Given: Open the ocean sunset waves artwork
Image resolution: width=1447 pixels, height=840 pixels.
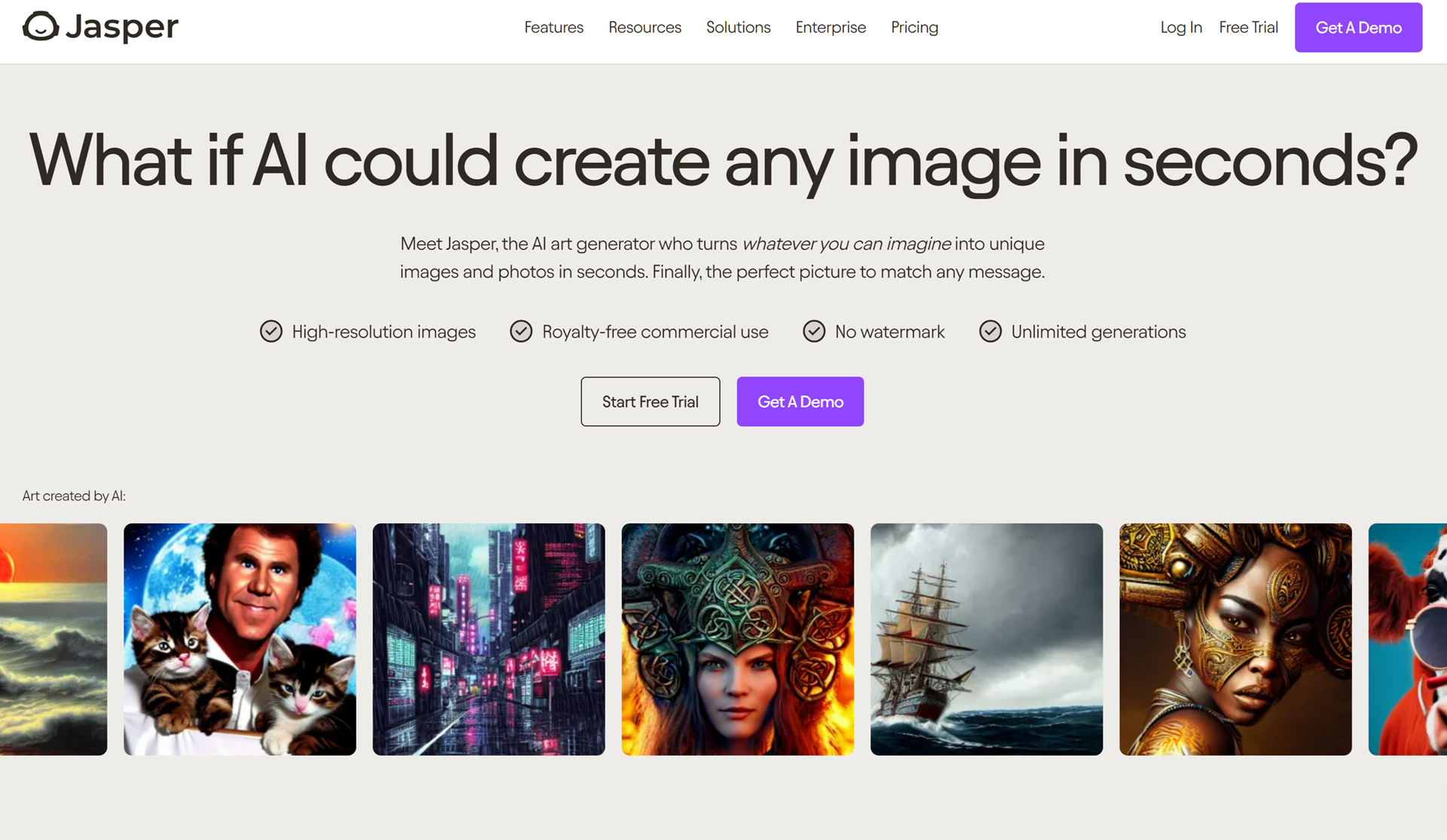Looking at the screenshot, I should 54,640.
